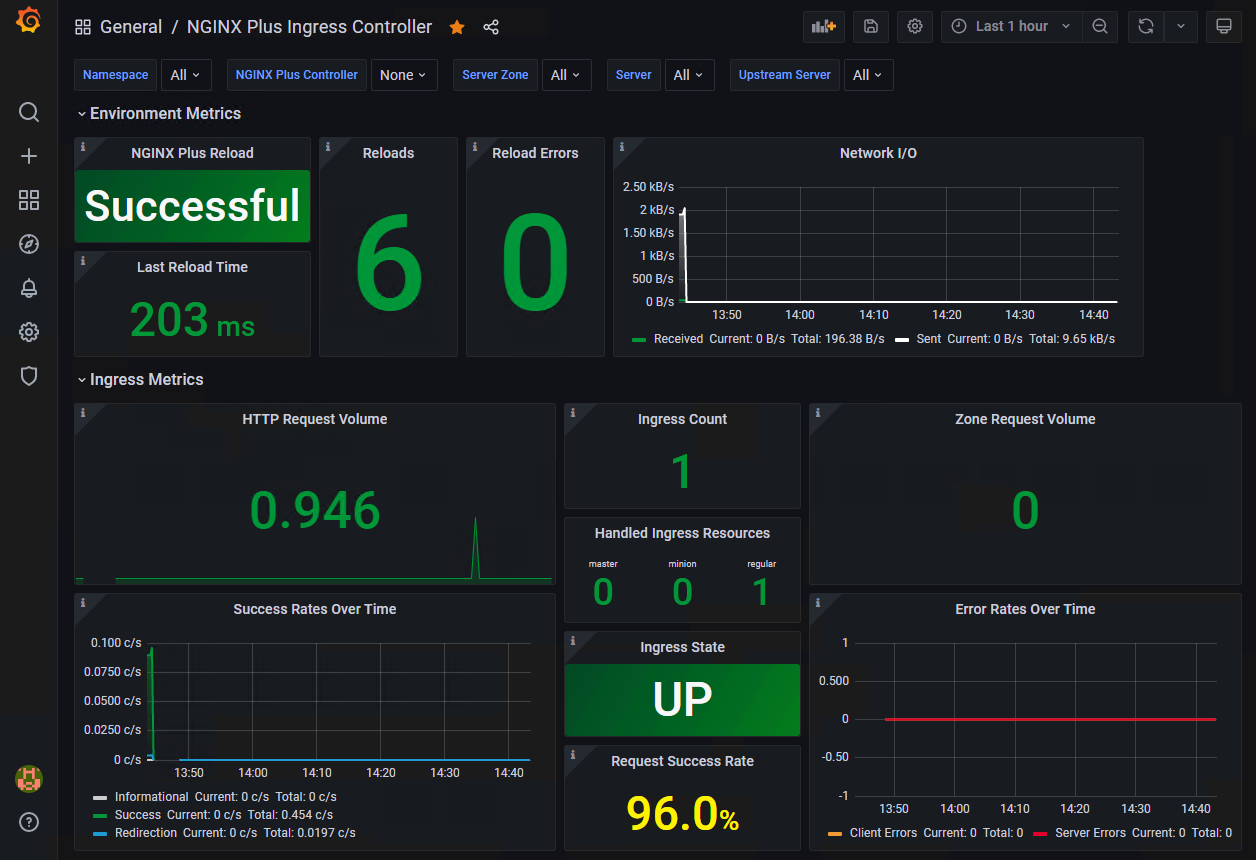
Task: Open the Configuration gear in sidebar
Action: click(x=29, y=332)
